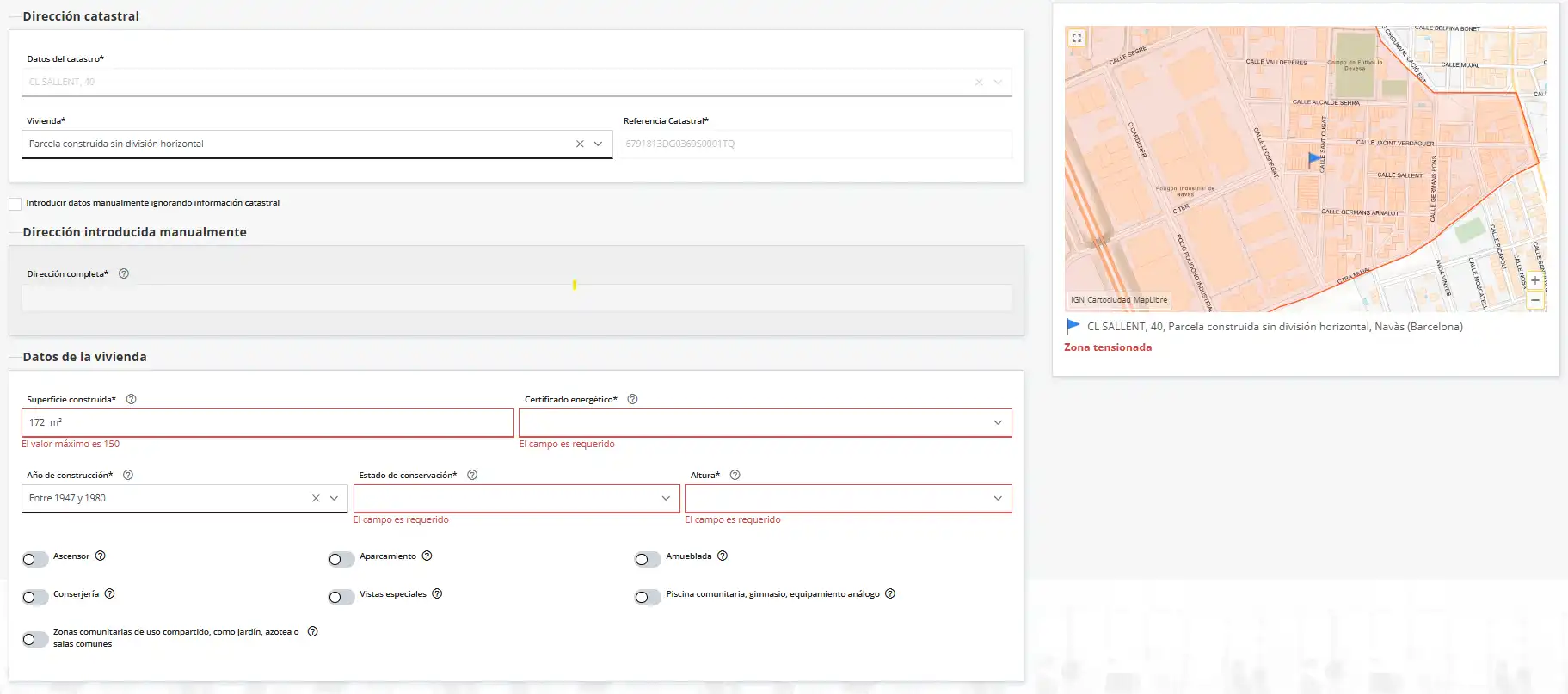Open the IGN attribution link
The height and width of the screenshot is (694, 1568).
(1077, 300)
